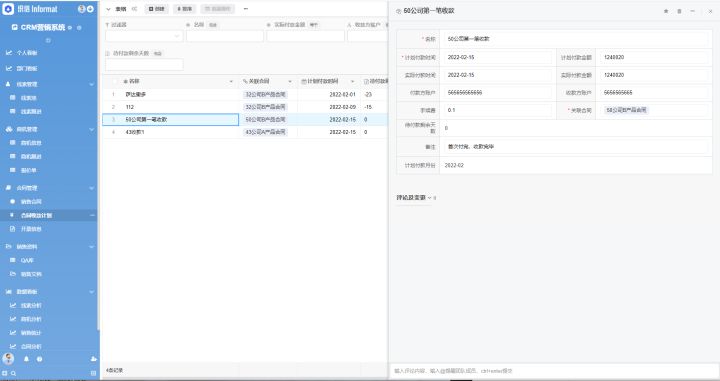The height and width of the screenshot is (381, 720).
Task: Click the 计划付款金额 field value 1240020
Action: click(653, 57)
